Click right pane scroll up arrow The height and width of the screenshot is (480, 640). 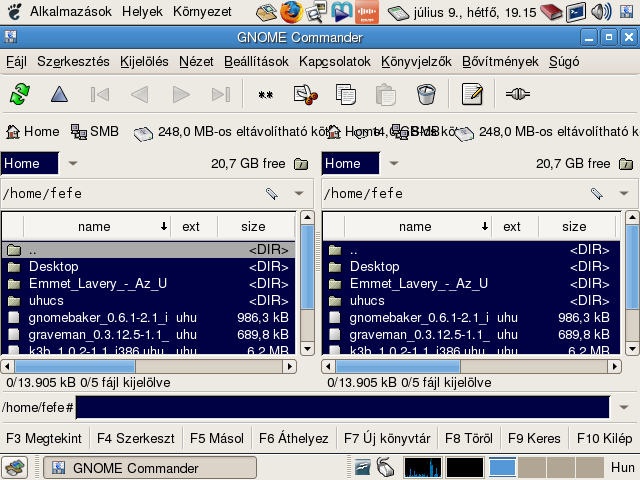(632, 218)
